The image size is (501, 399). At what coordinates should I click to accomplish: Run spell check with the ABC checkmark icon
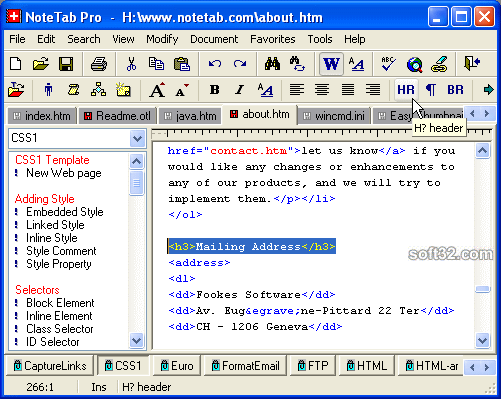click(389, 64)
